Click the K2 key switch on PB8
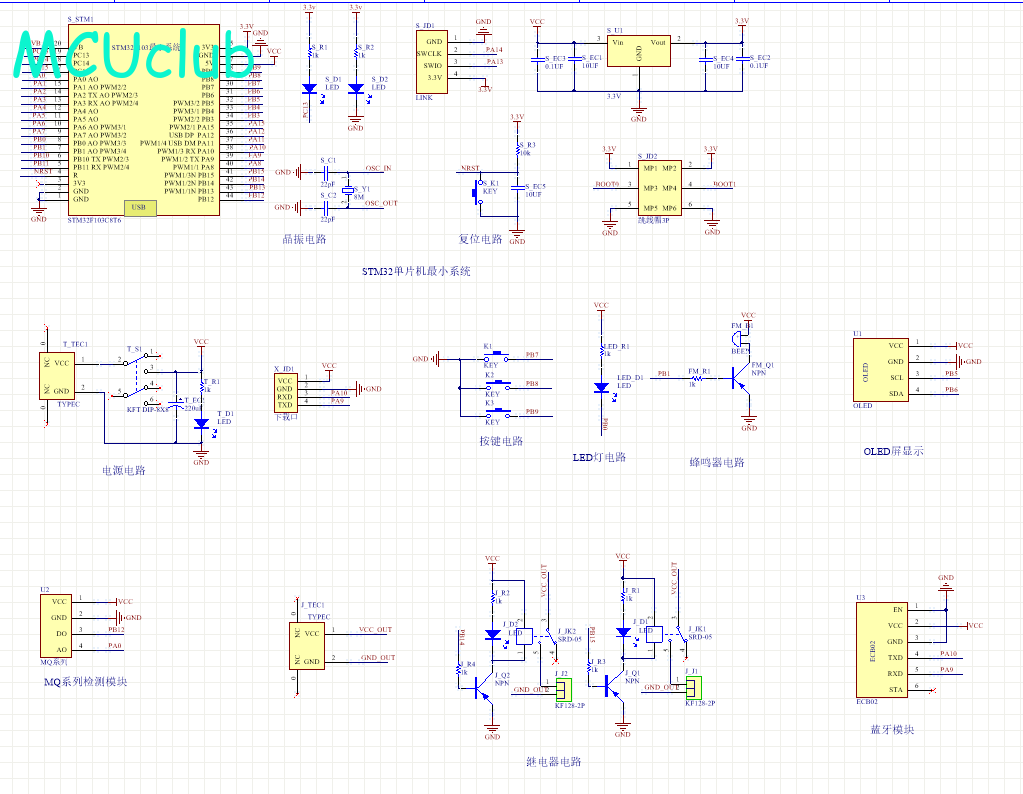Screen dimensions: 1023x794 pos(496,387)
